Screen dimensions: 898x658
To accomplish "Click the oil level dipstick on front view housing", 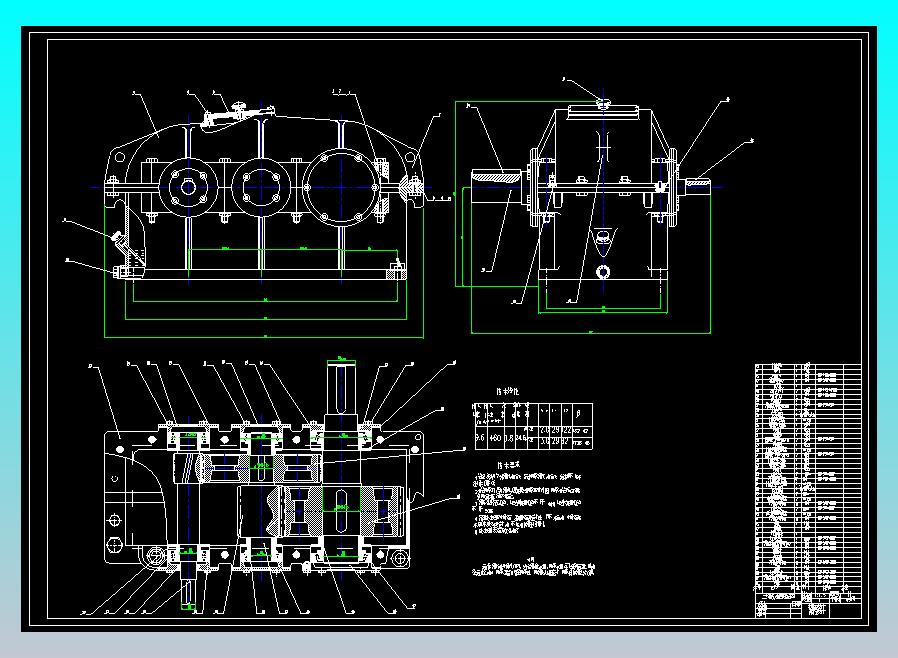I will tap(127, 246).
